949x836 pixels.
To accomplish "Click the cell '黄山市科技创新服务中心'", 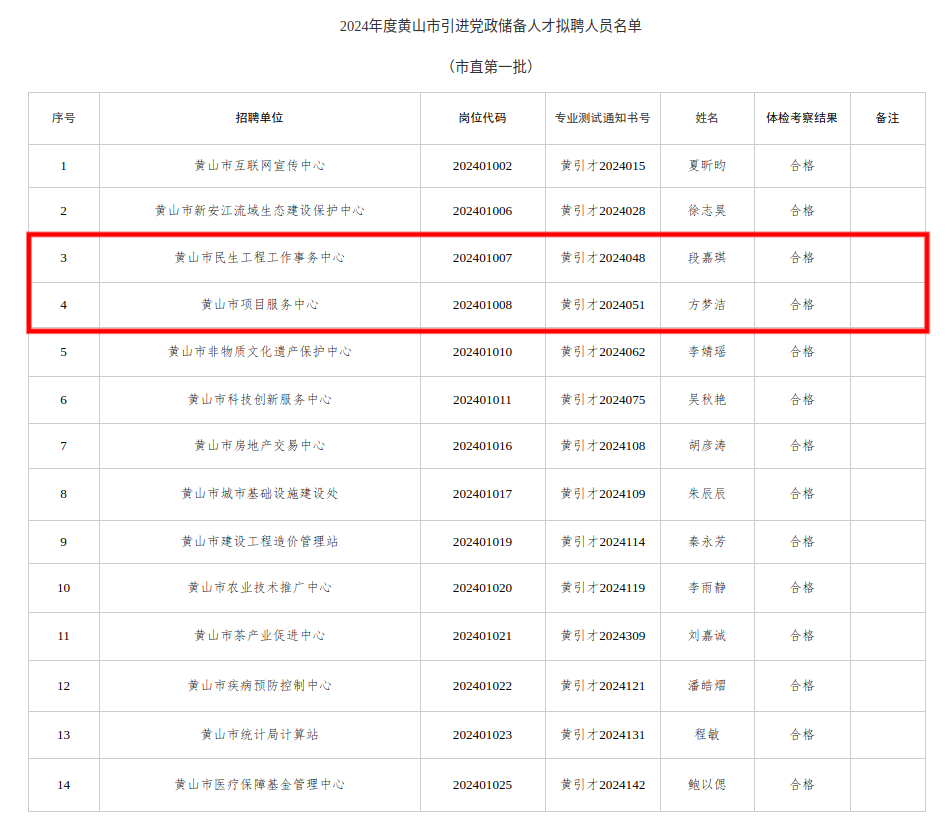I will (260, 400).
